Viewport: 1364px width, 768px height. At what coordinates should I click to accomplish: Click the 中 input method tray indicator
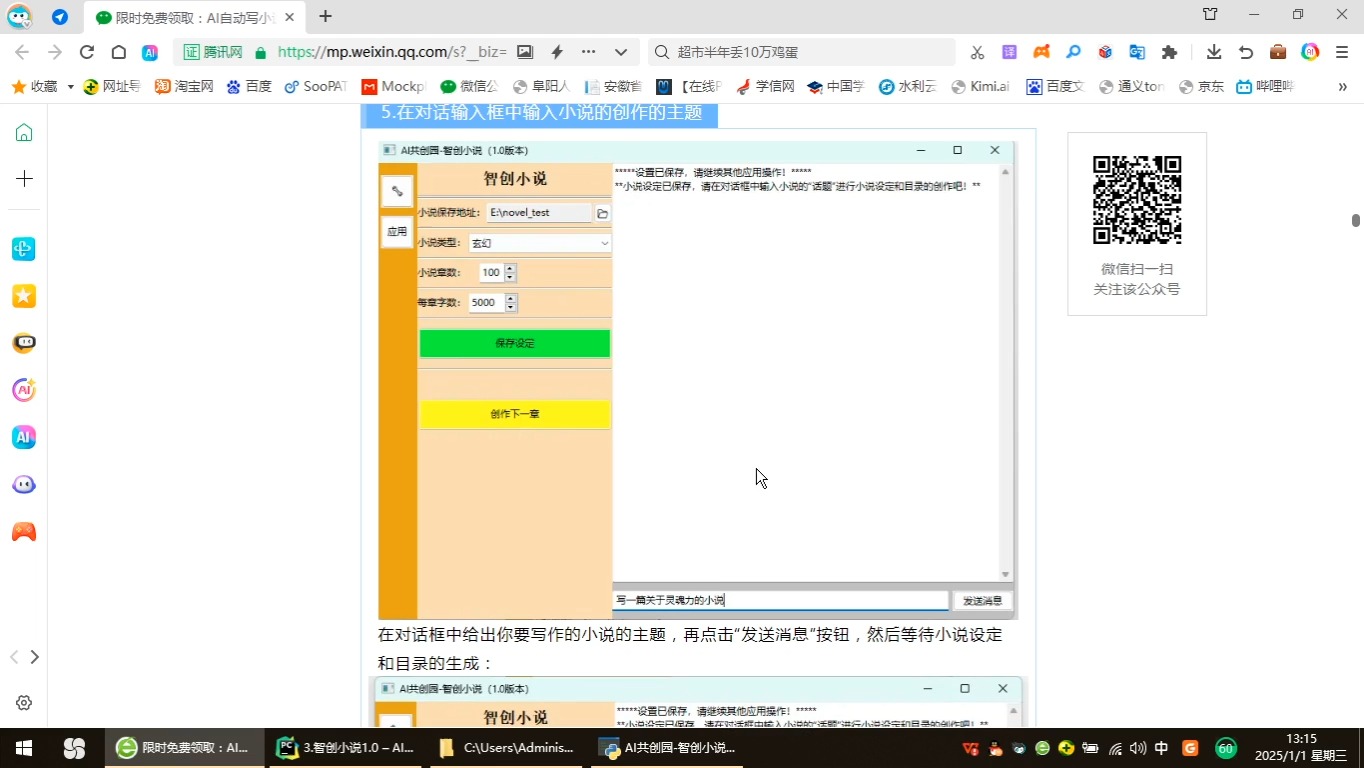click(1162, 748)
